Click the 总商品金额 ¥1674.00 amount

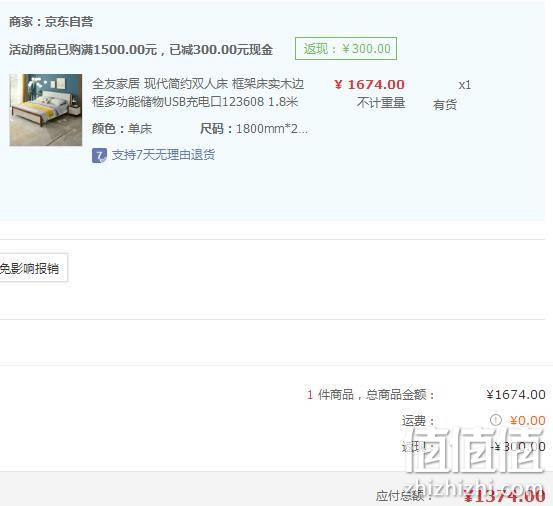[x=516, y=395]
